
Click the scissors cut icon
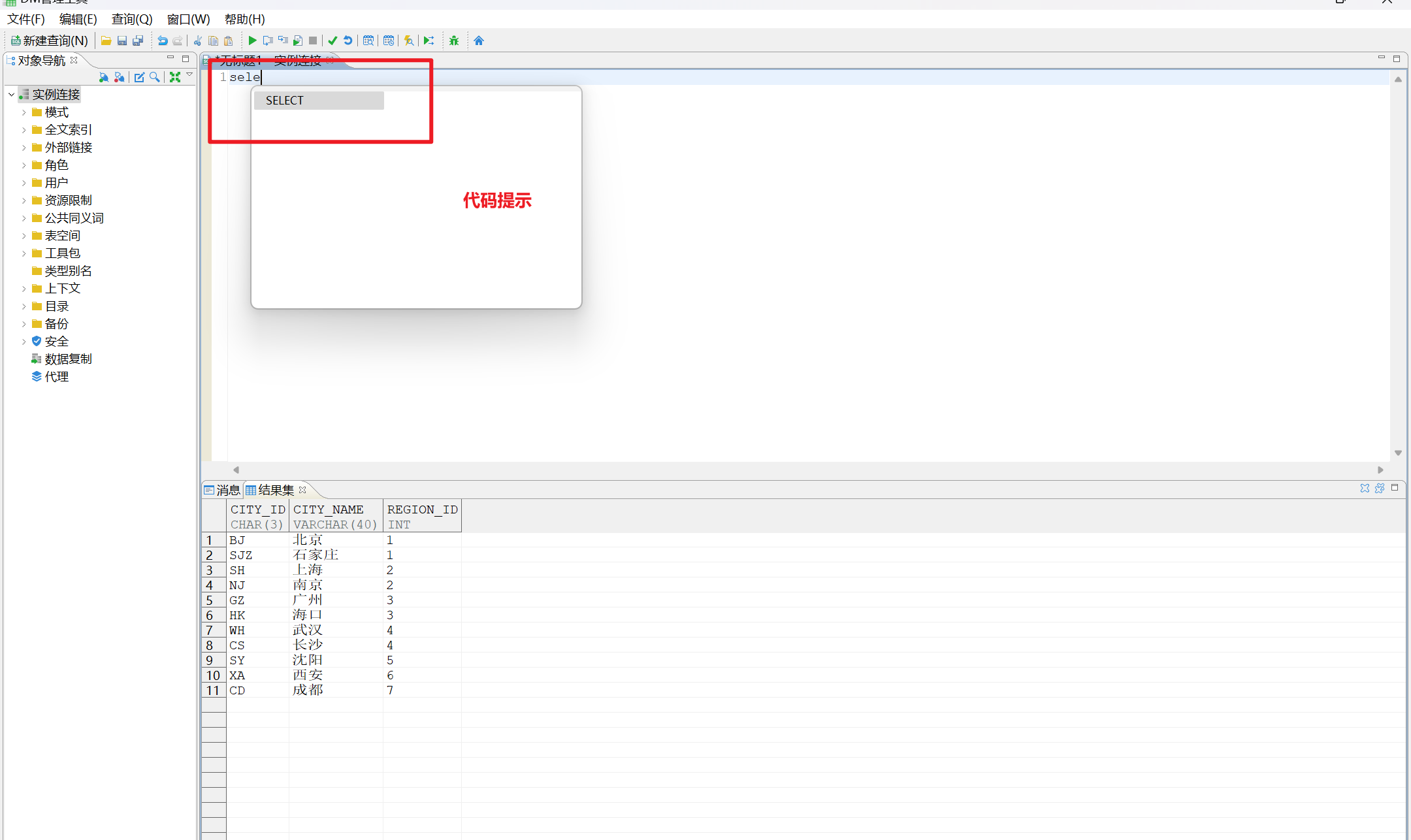click(x=197, y=40)
